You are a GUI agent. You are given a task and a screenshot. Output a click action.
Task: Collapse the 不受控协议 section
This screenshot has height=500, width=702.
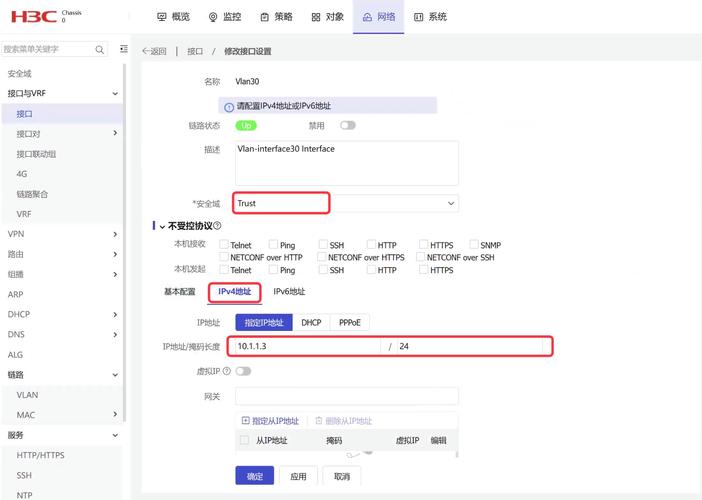pyautogui.click(x=162, y=227)
